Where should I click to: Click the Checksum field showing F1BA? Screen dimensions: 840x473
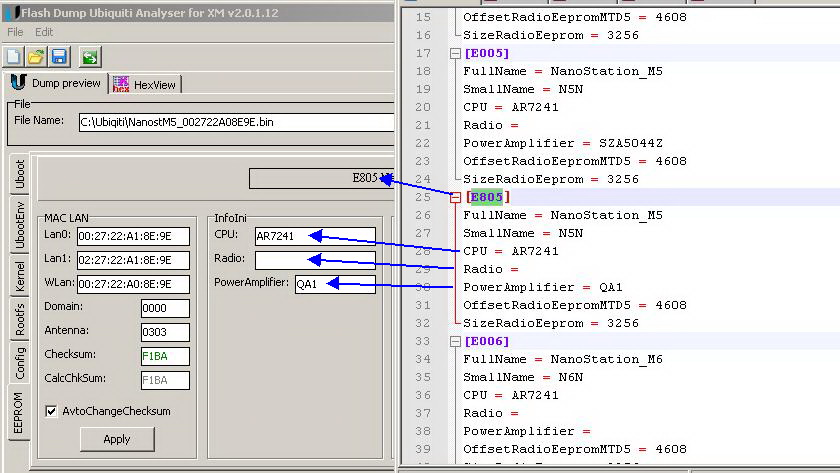click(x=165, y=356)
